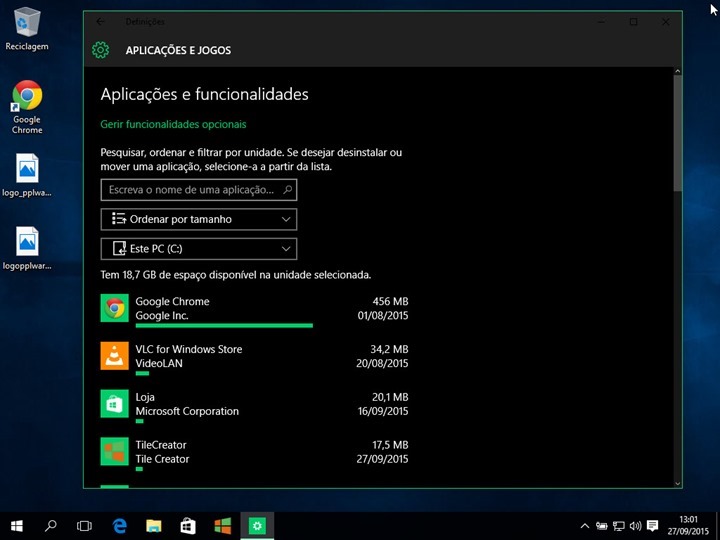Open Microsoft Edge from the taskbar
Viewport: 720px width, 540px height.
pyautogui.click(x=120, y=525)
